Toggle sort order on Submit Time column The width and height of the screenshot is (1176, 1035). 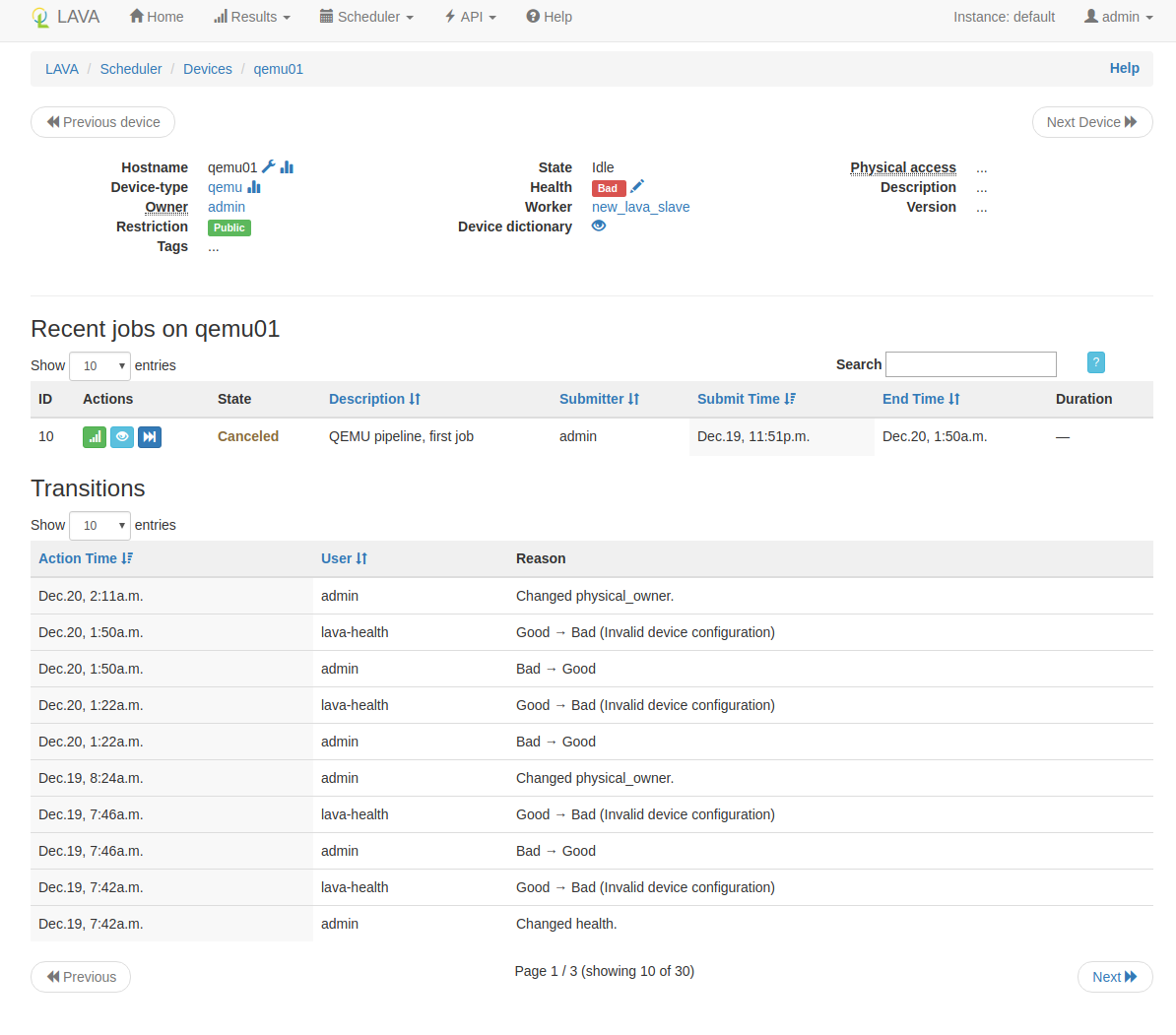click(x=746, y=399)
